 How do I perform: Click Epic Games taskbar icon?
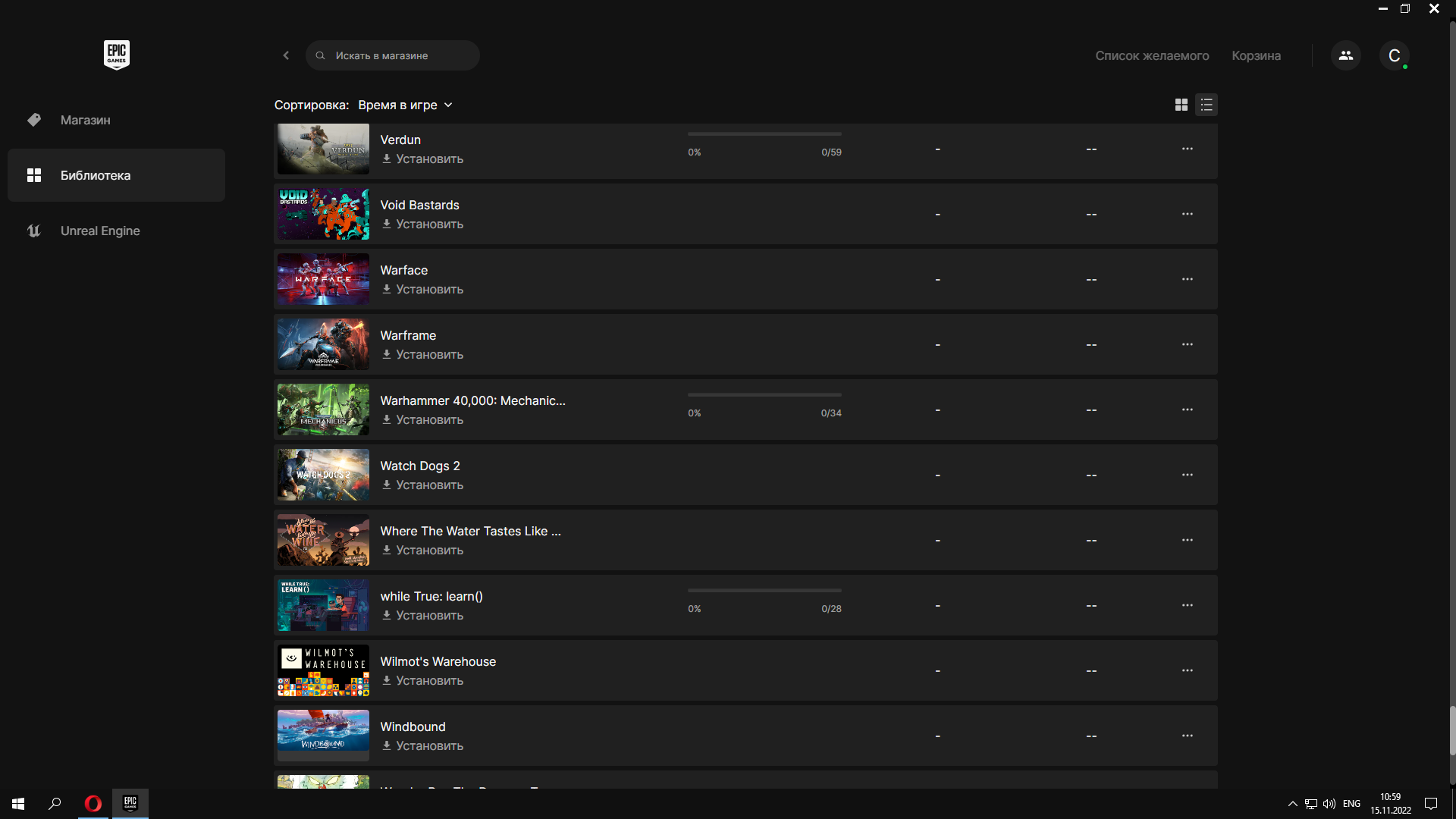(130, 804)
